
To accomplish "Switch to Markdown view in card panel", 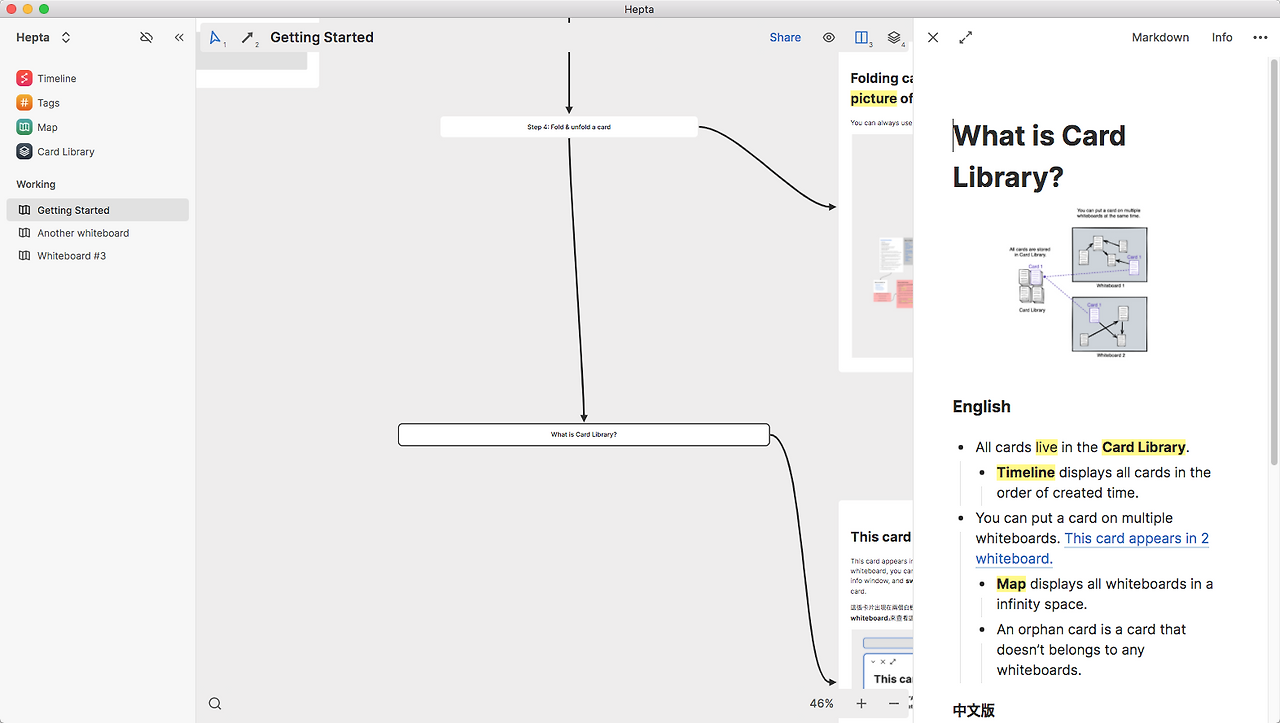I will (x=1160, y=38).
